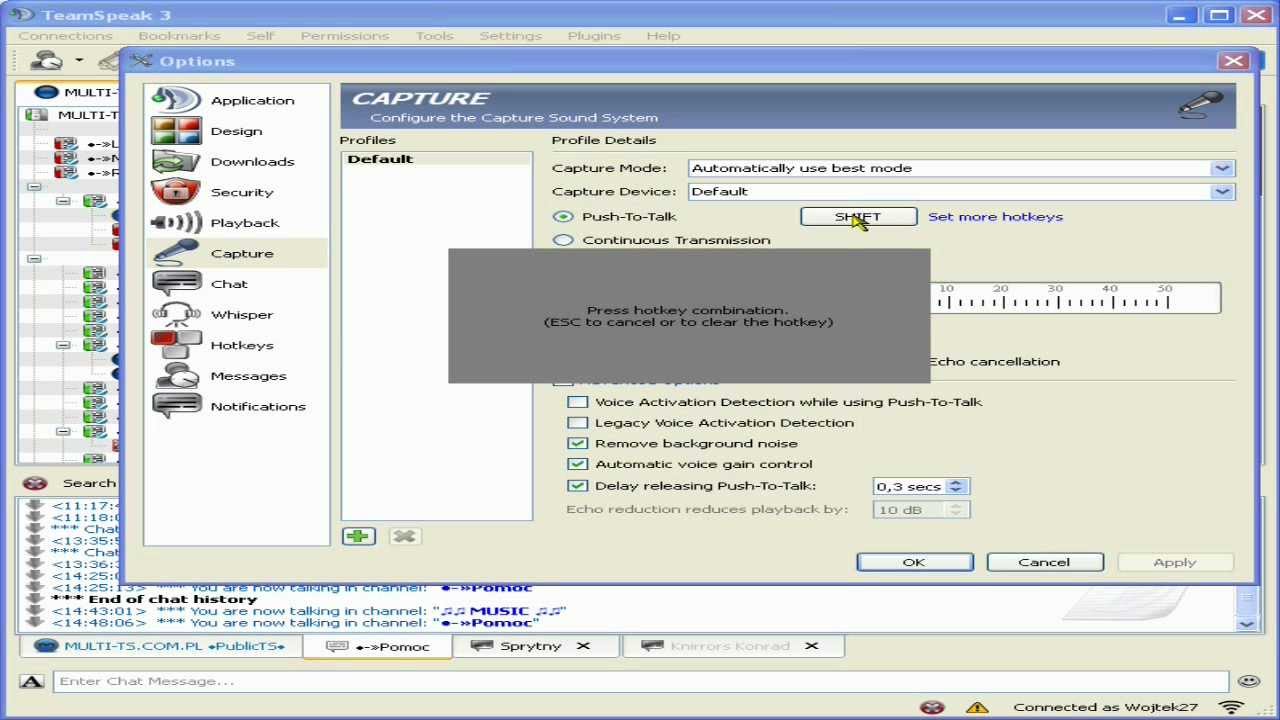Follow the Set more hotkeys link
Viewport: 1280px width, 720px height.
point(995,217)
